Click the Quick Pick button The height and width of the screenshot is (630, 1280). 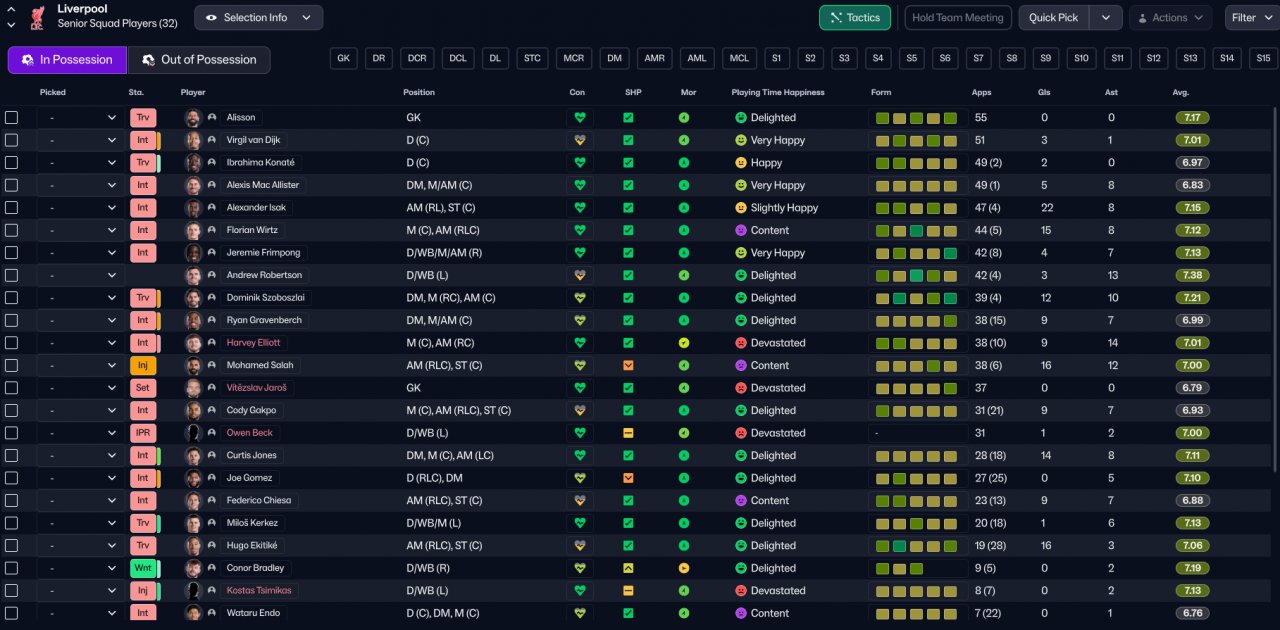[1054, 17]
